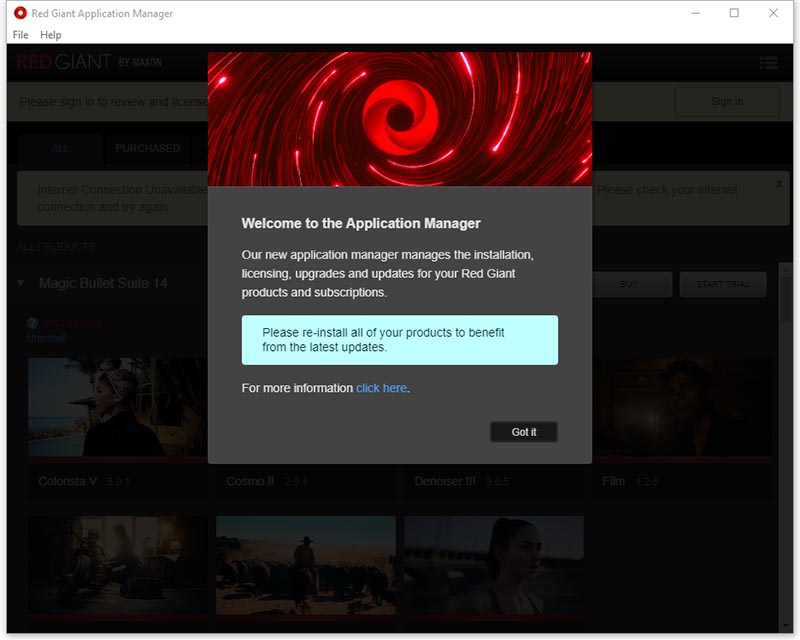Viewport: 800px width, 640px height.
Task: Switch to the ALL tab
Action: (x=60, y=148)
